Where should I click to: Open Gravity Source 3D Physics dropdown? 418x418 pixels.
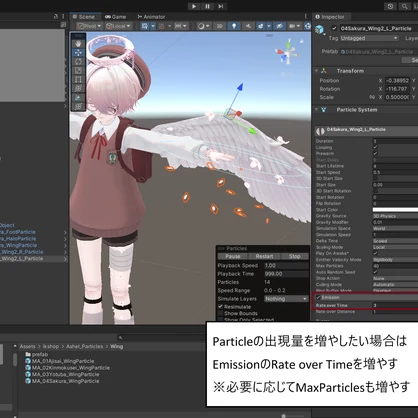click(395, 216)
